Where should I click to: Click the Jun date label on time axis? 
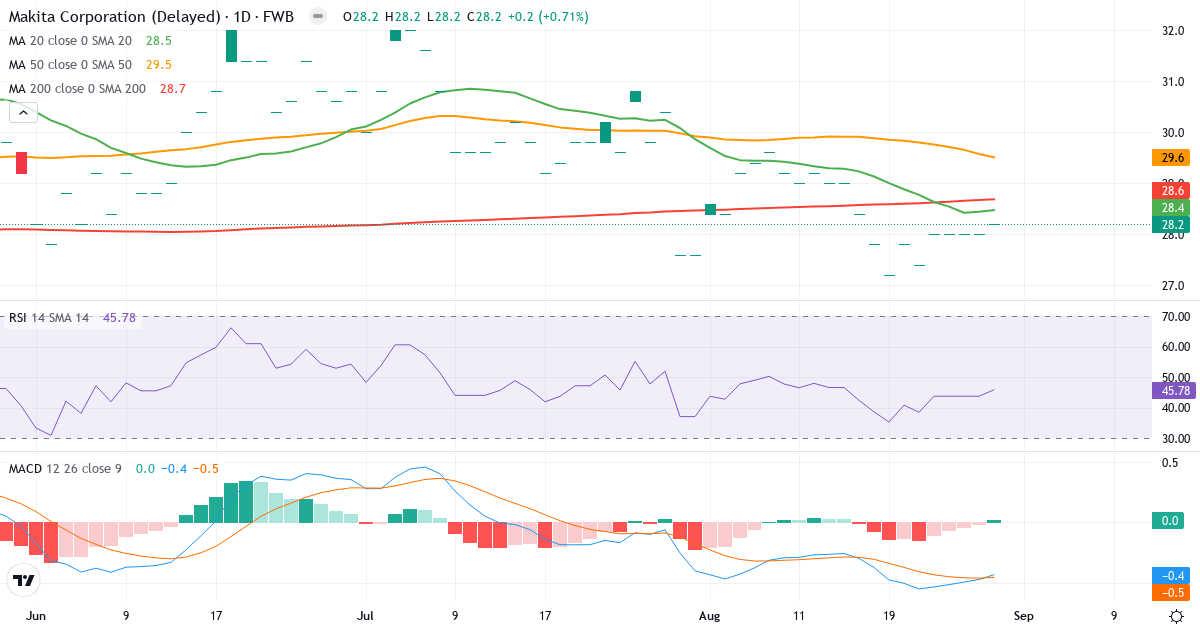tap(36, 616)
